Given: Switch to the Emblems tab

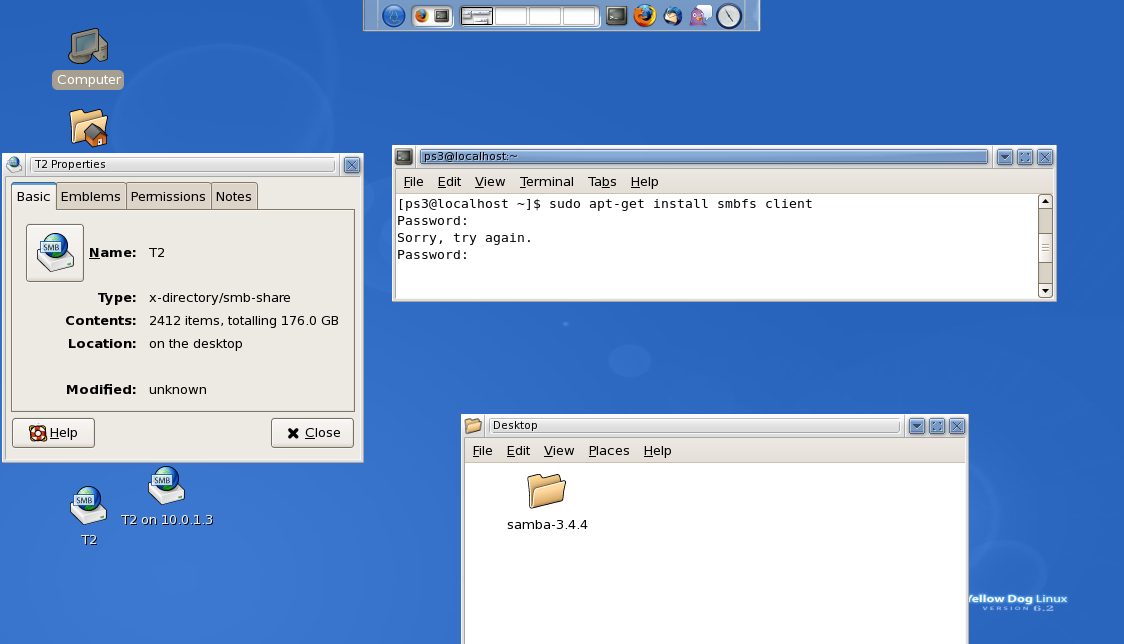Looking at the screenshot, I should point(90,196).
